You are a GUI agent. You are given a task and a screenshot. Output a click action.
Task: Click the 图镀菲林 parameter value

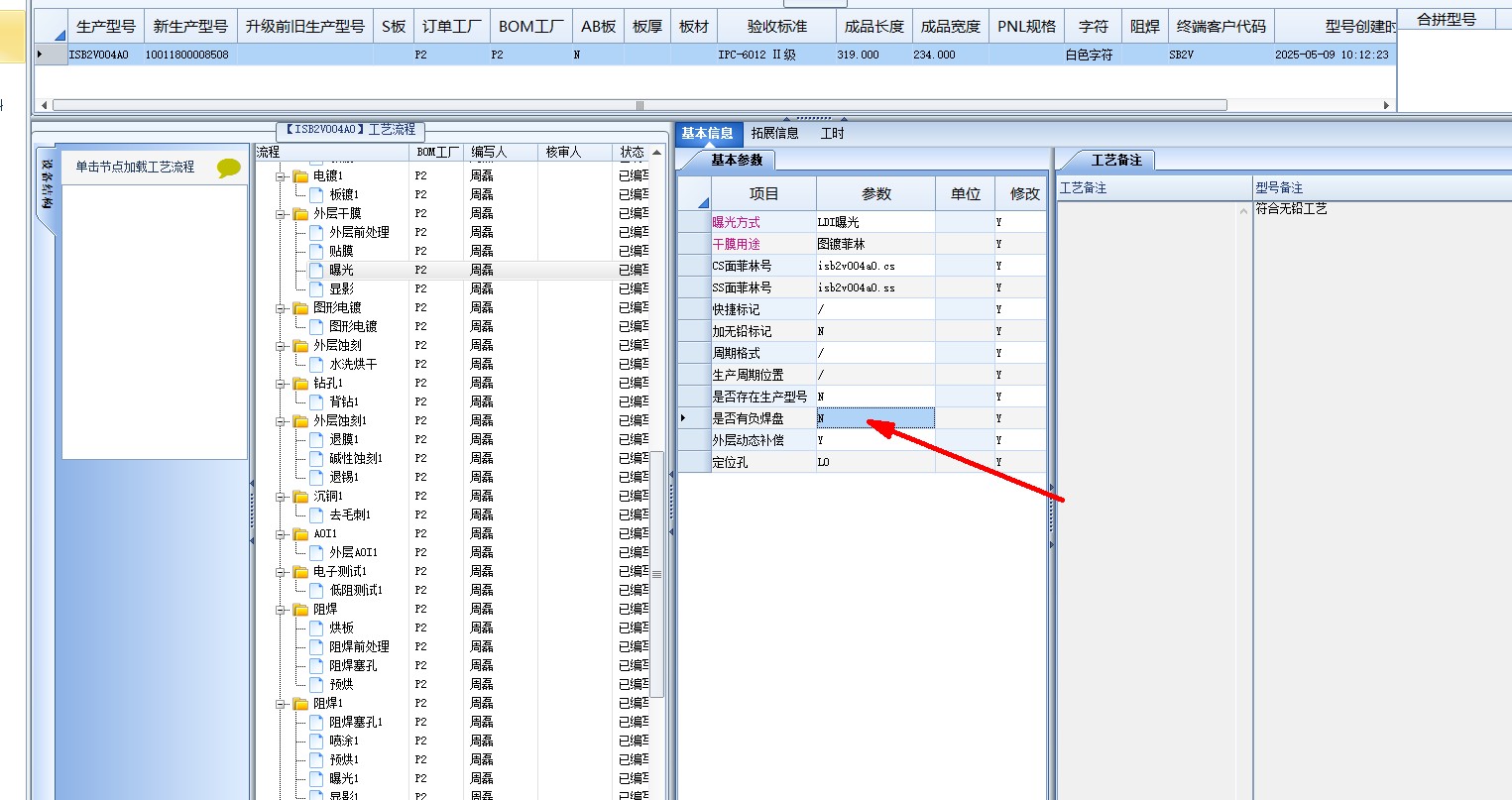pos(875,244)
